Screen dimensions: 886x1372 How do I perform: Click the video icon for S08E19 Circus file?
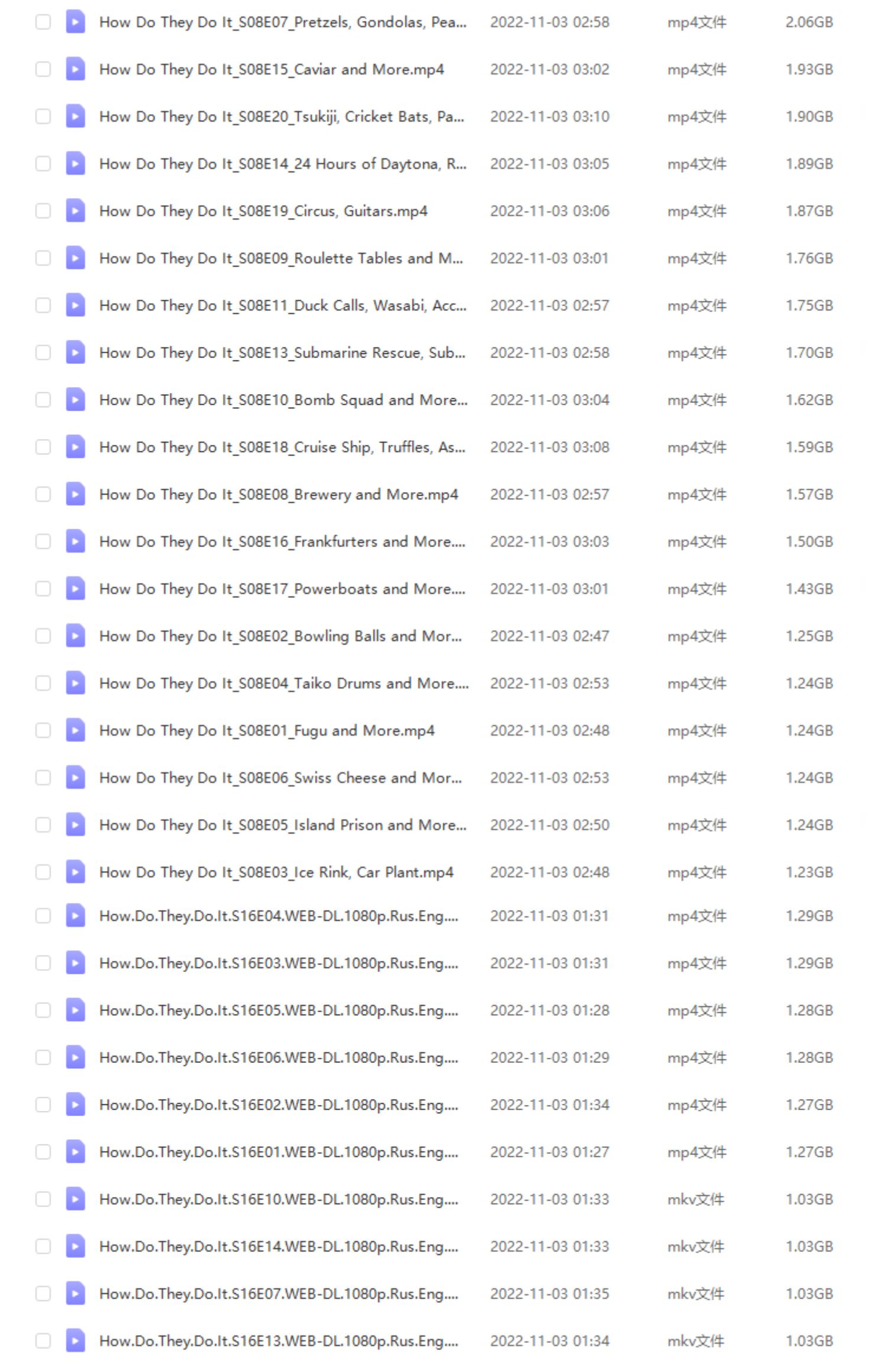[75, 211]
